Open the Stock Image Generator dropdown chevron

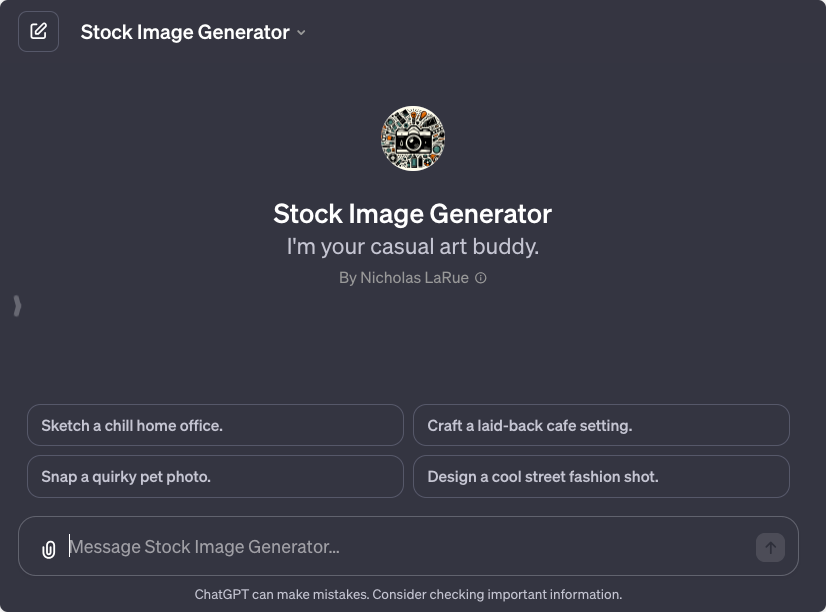300,32
